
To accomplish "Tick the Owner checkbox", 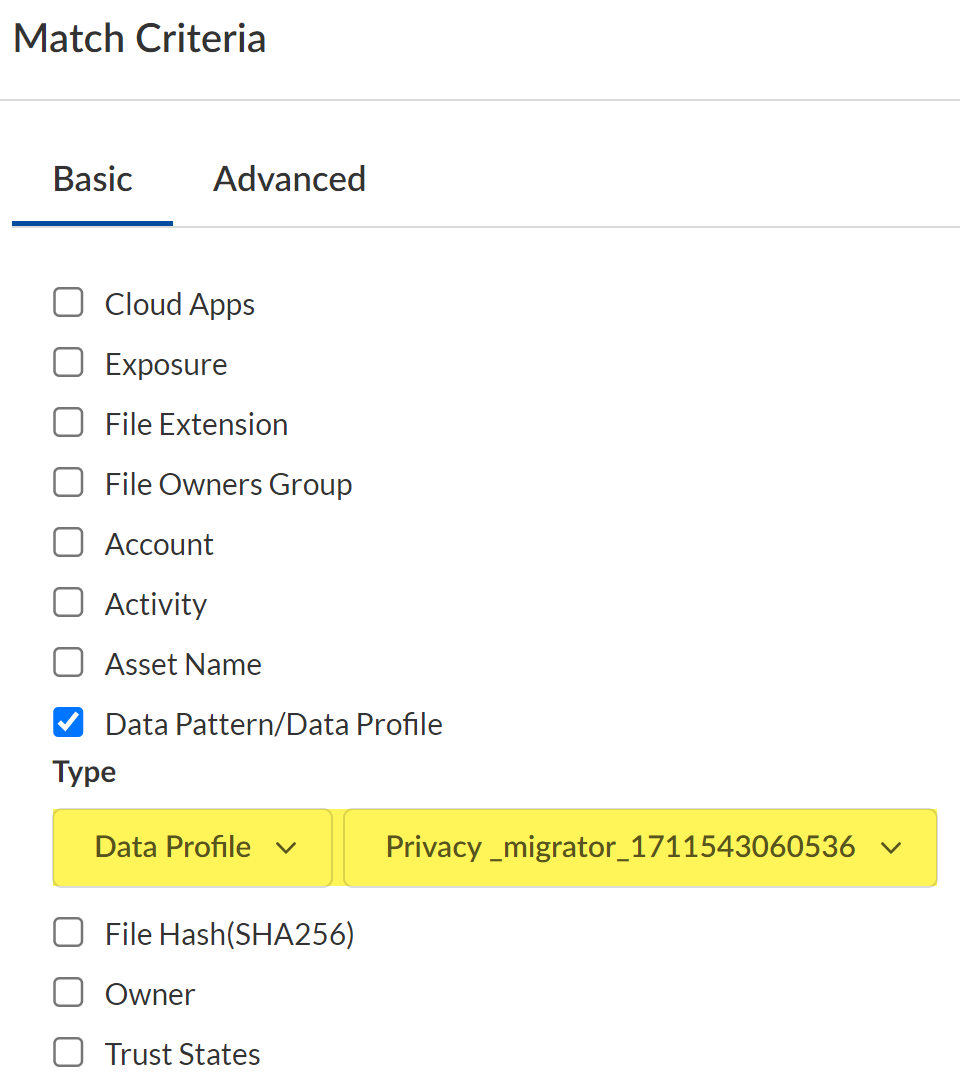I will click(x=68, y=993).
